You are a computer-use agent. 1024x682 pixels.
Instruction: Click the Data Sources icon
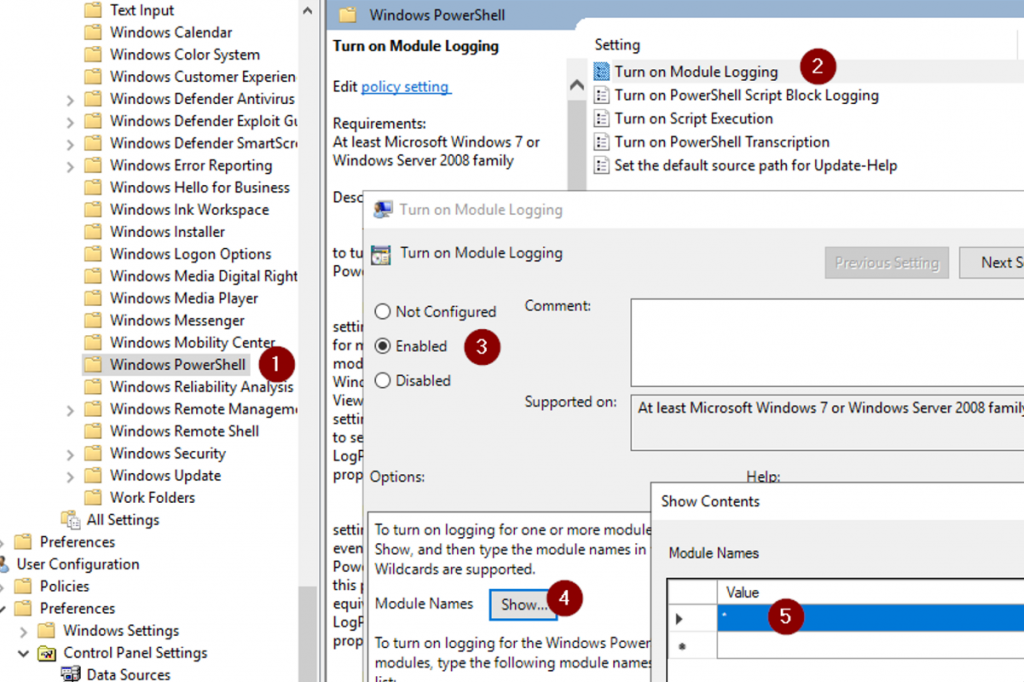(71, 674)
